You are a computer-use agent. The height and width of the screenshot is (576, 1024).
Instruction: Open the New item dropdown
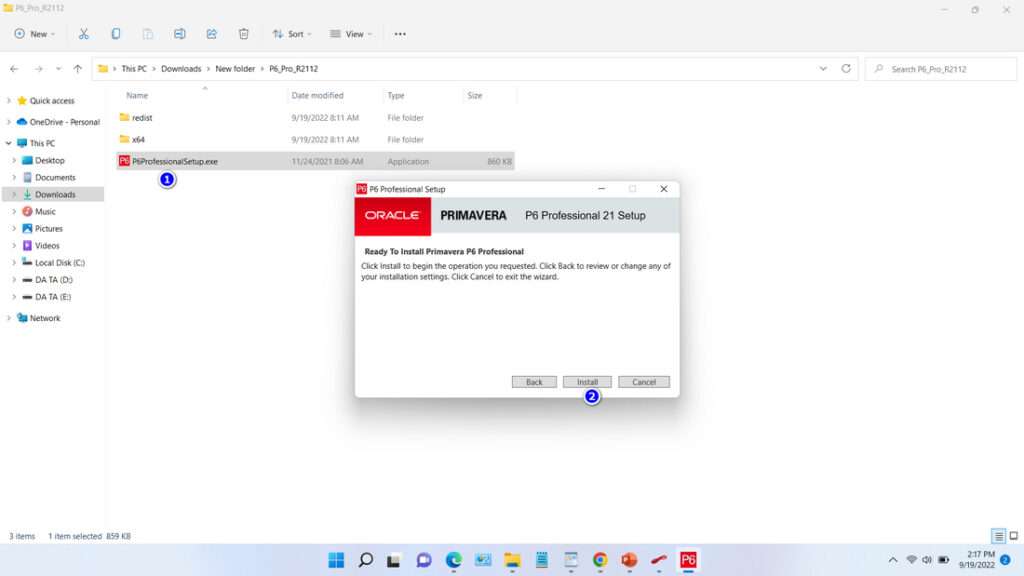(35, 34)
